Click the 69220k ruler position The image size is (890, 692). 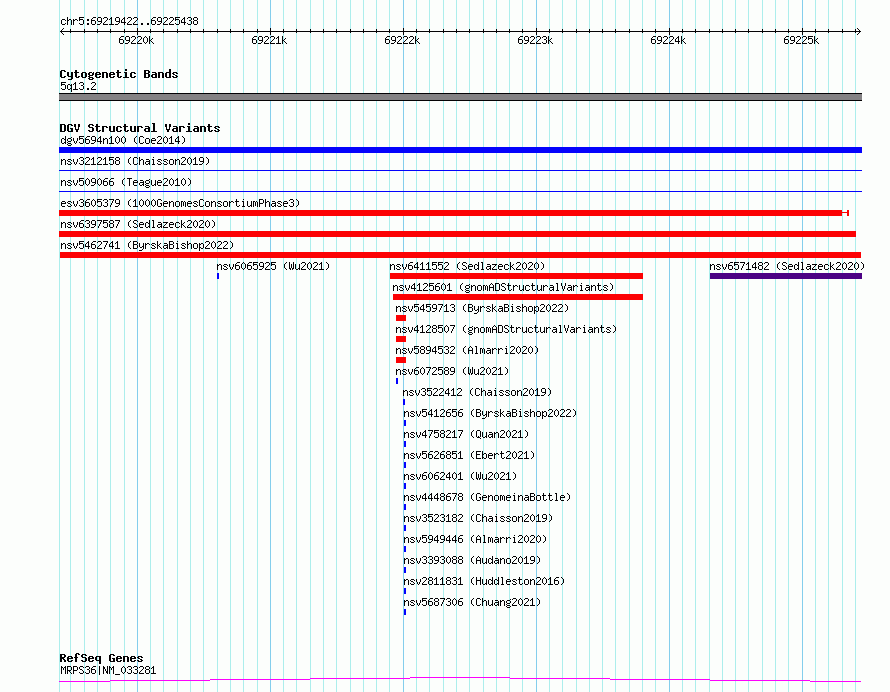coord(136,40)
